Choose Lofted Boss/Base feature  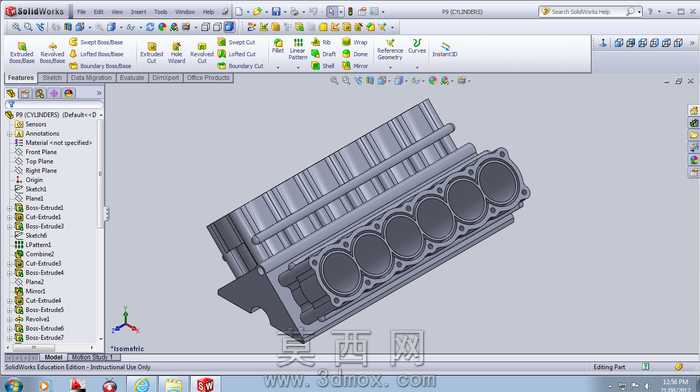(96, 54)
